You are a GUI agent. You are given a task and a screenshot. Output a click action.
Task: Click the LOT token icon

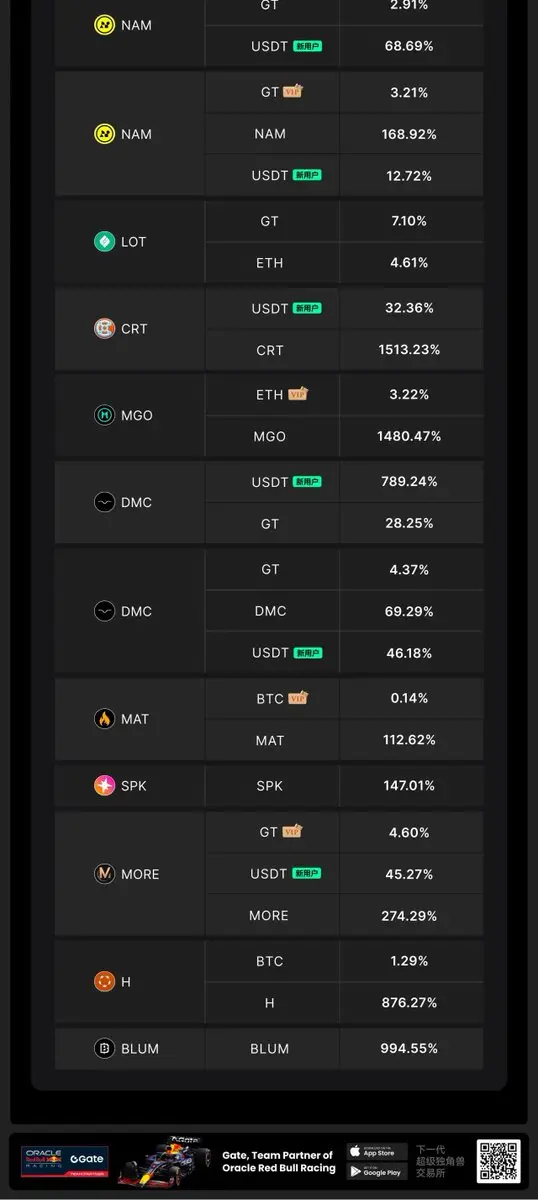[105, 242]
